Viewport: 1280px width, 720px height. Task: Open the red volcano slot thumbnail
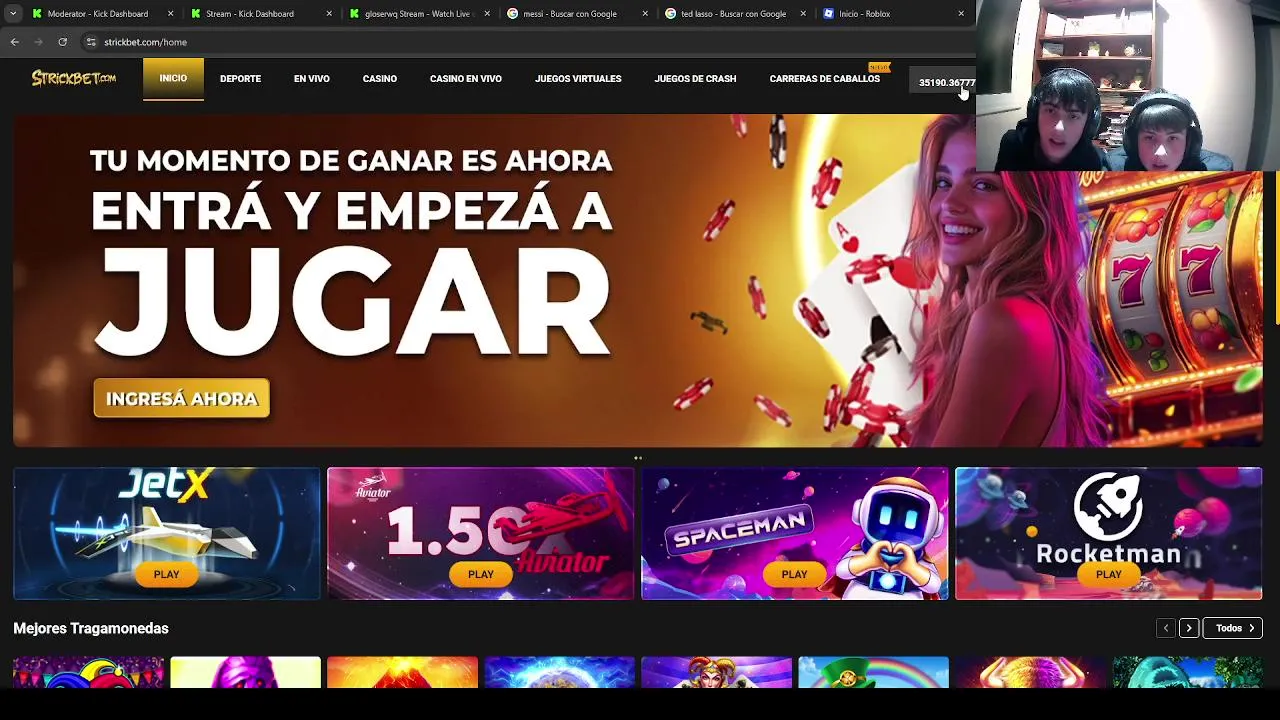click(x=402, y=672)
